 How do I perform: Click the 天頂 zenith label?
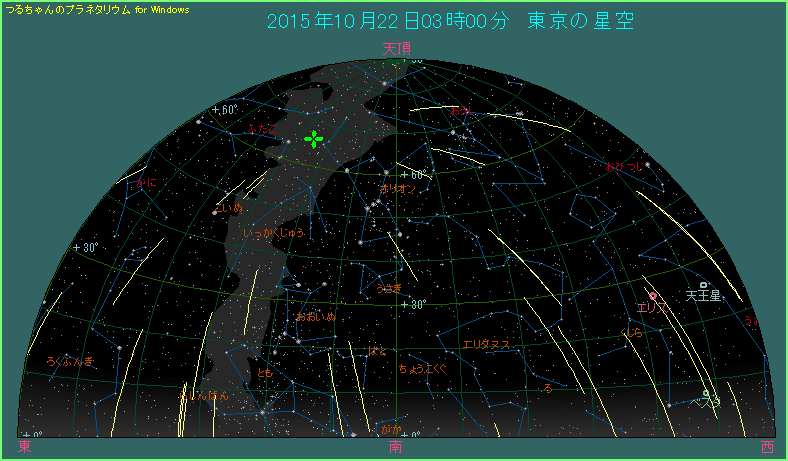(396, 48)
